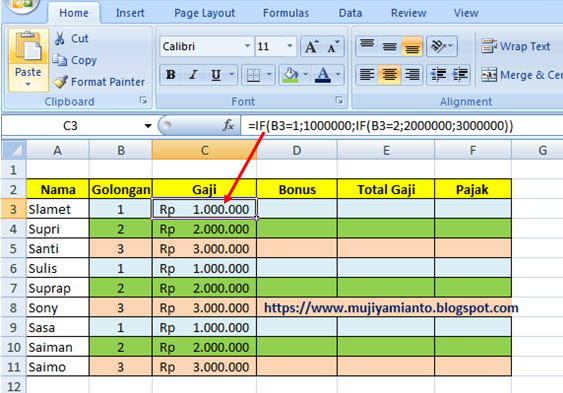Set Middle Align for cell
The image size is (563, 393).
[390, 46]
